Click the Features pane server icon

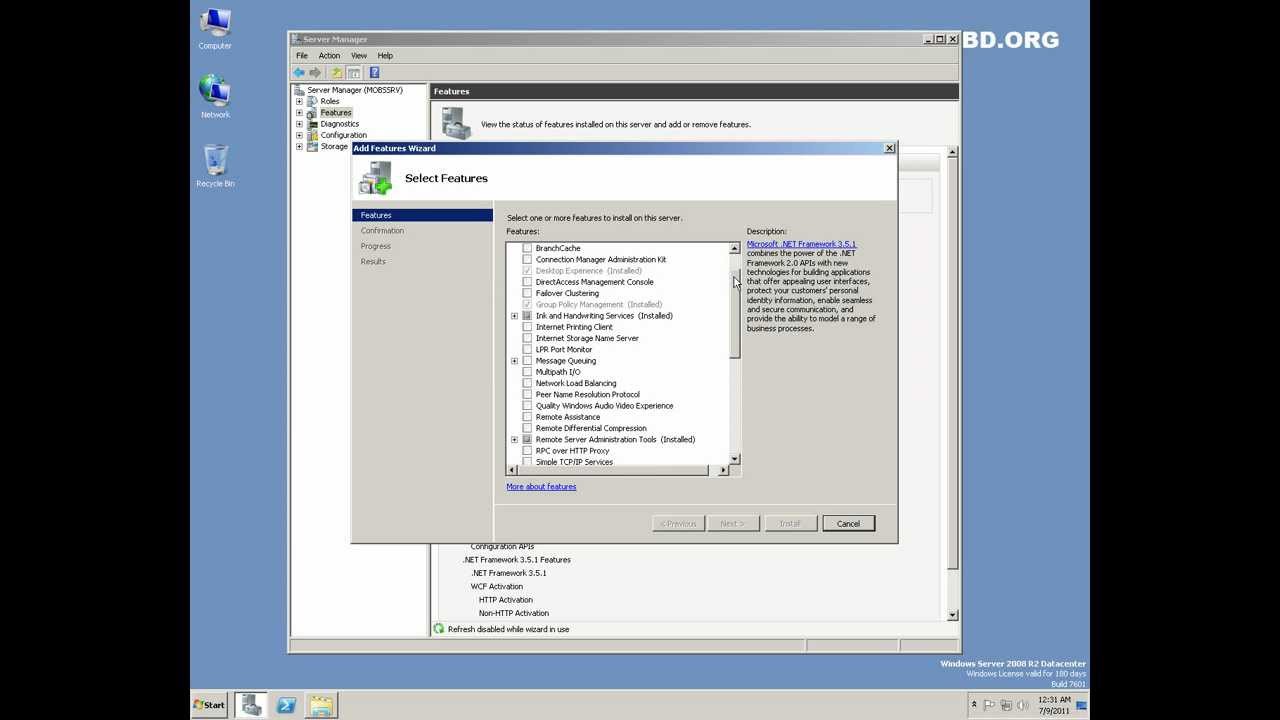[x=456, y=123]
